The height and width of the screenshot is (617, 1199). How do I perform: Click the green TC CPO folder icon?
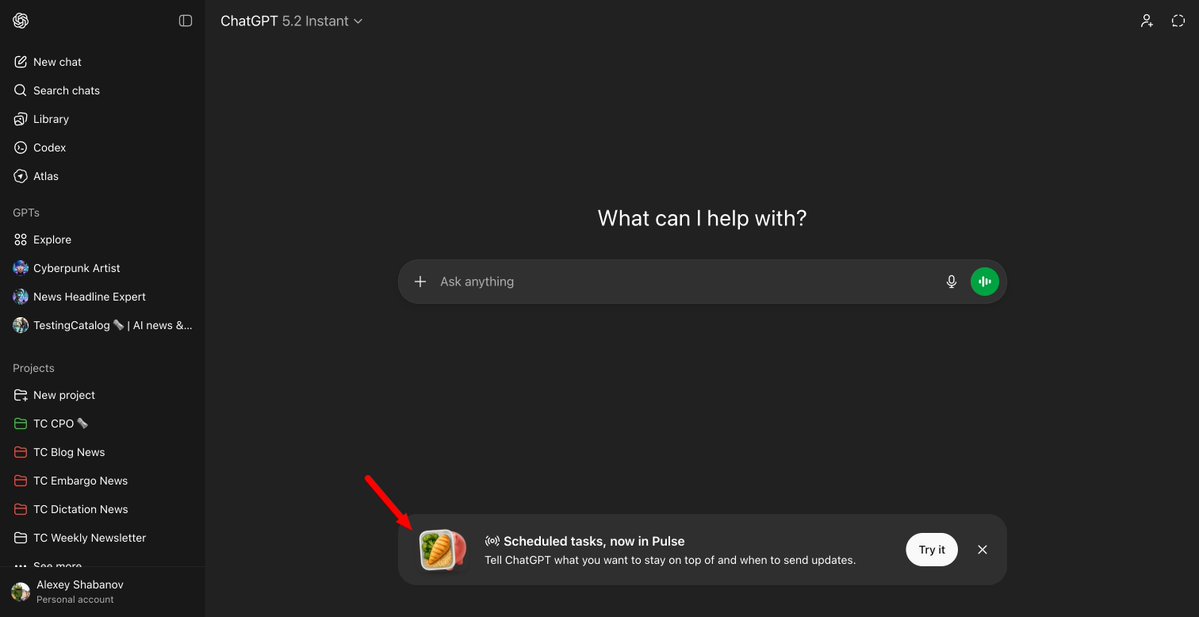[x=21, y=424]
